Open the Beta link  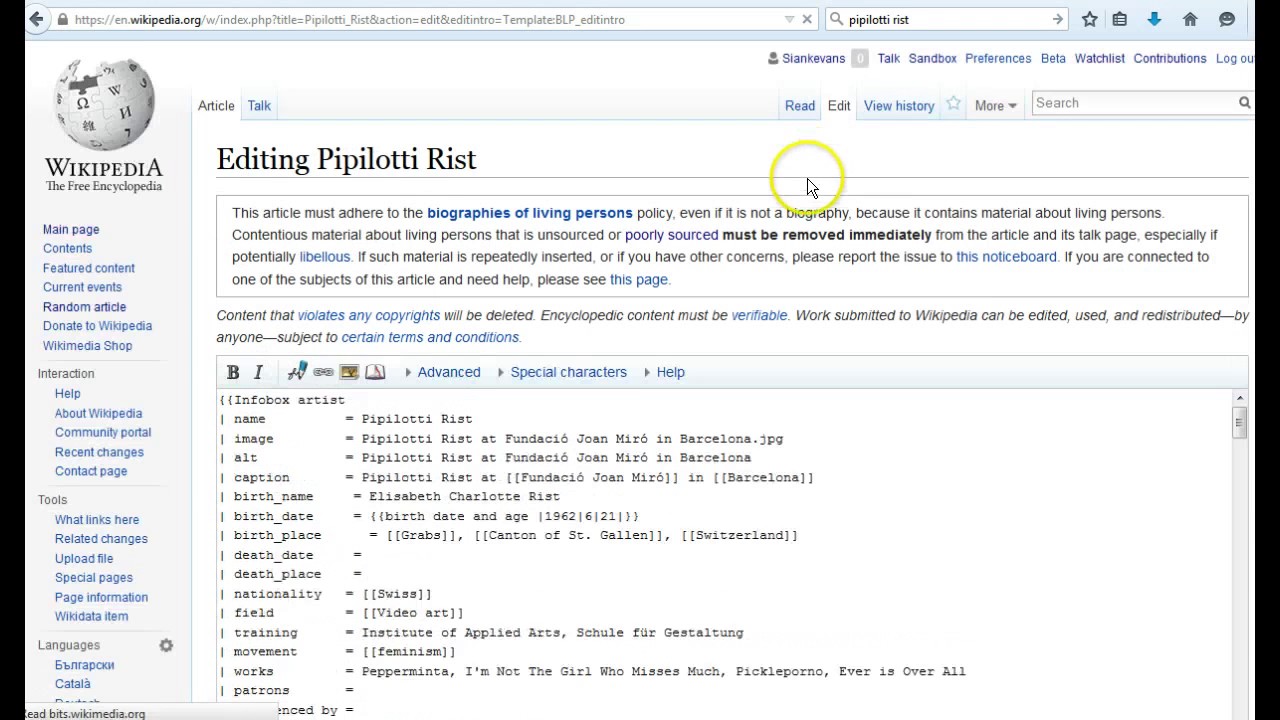[x=1053, y=59]
